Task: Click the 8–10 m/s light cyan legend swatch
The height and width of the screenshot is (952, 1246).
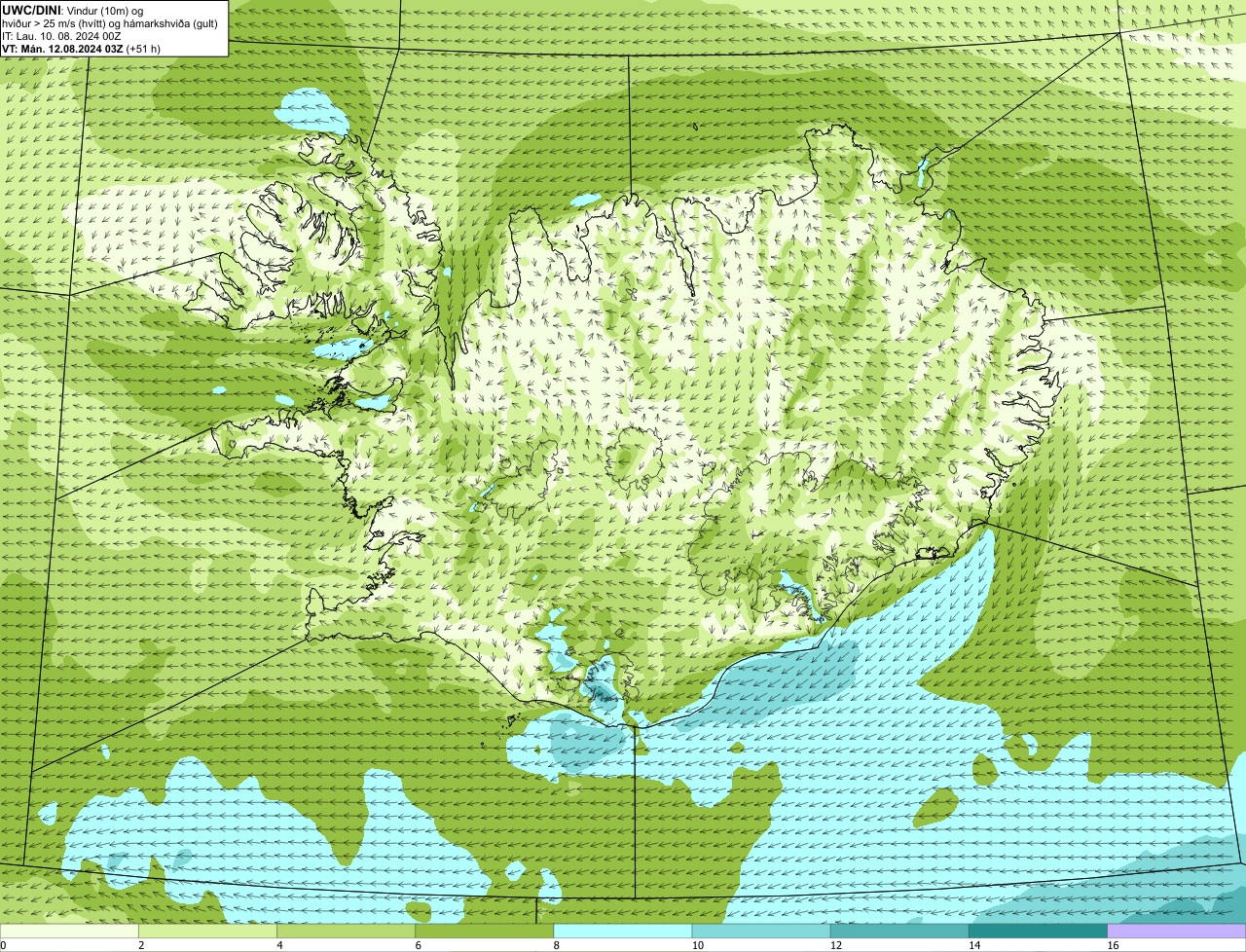Action: pyautogui.click(x=623, y=932)
